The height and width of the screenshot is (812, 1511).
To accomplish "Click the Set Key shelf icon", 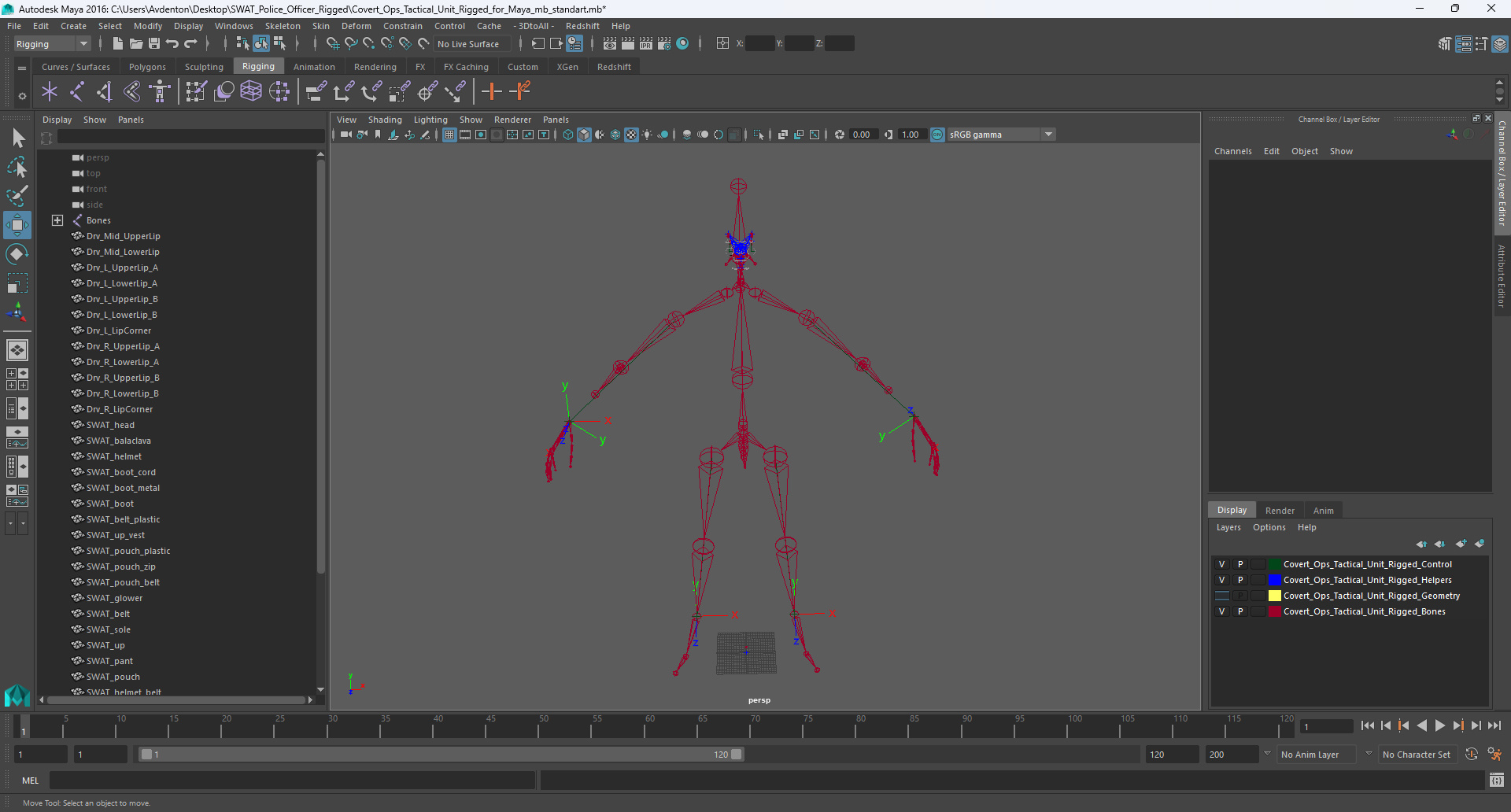I will [492, 92].
